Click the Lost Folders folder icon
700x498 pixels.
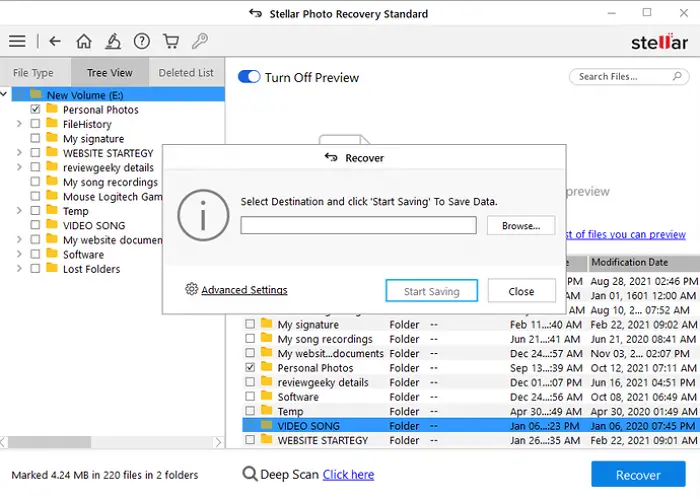tap(52, 268)
